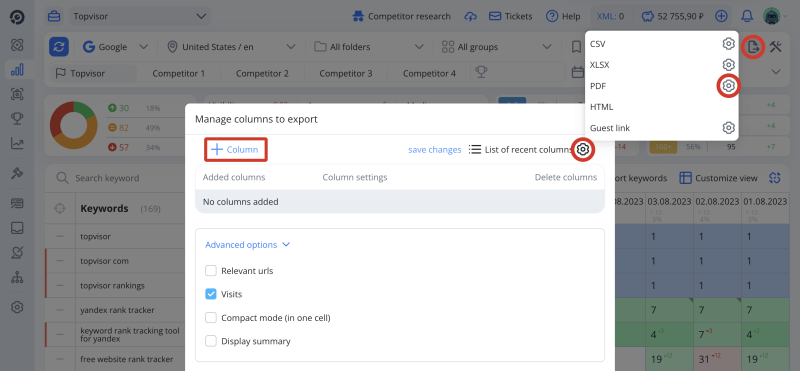Click the + Column button
The image size is (800, 371).
(236, 150)
